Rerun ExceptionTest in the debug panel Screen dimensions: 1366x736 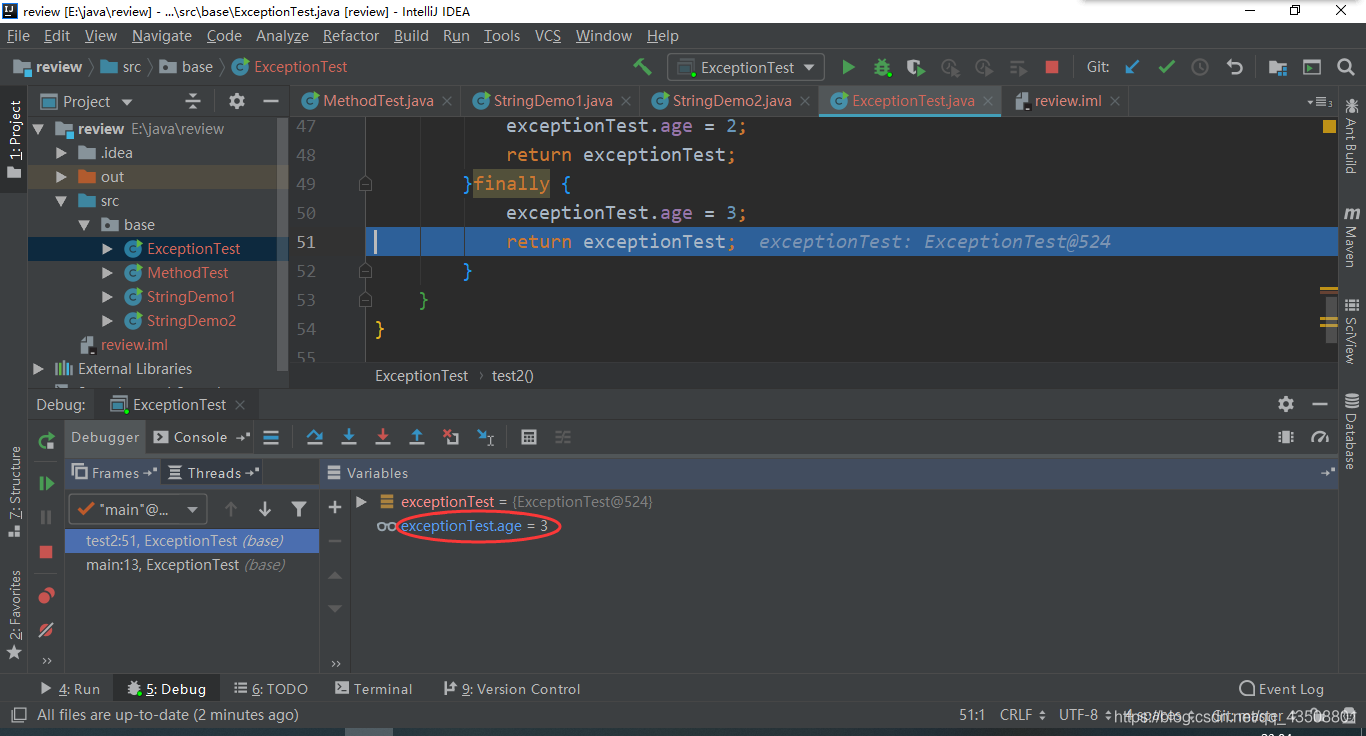coord(46,440)
